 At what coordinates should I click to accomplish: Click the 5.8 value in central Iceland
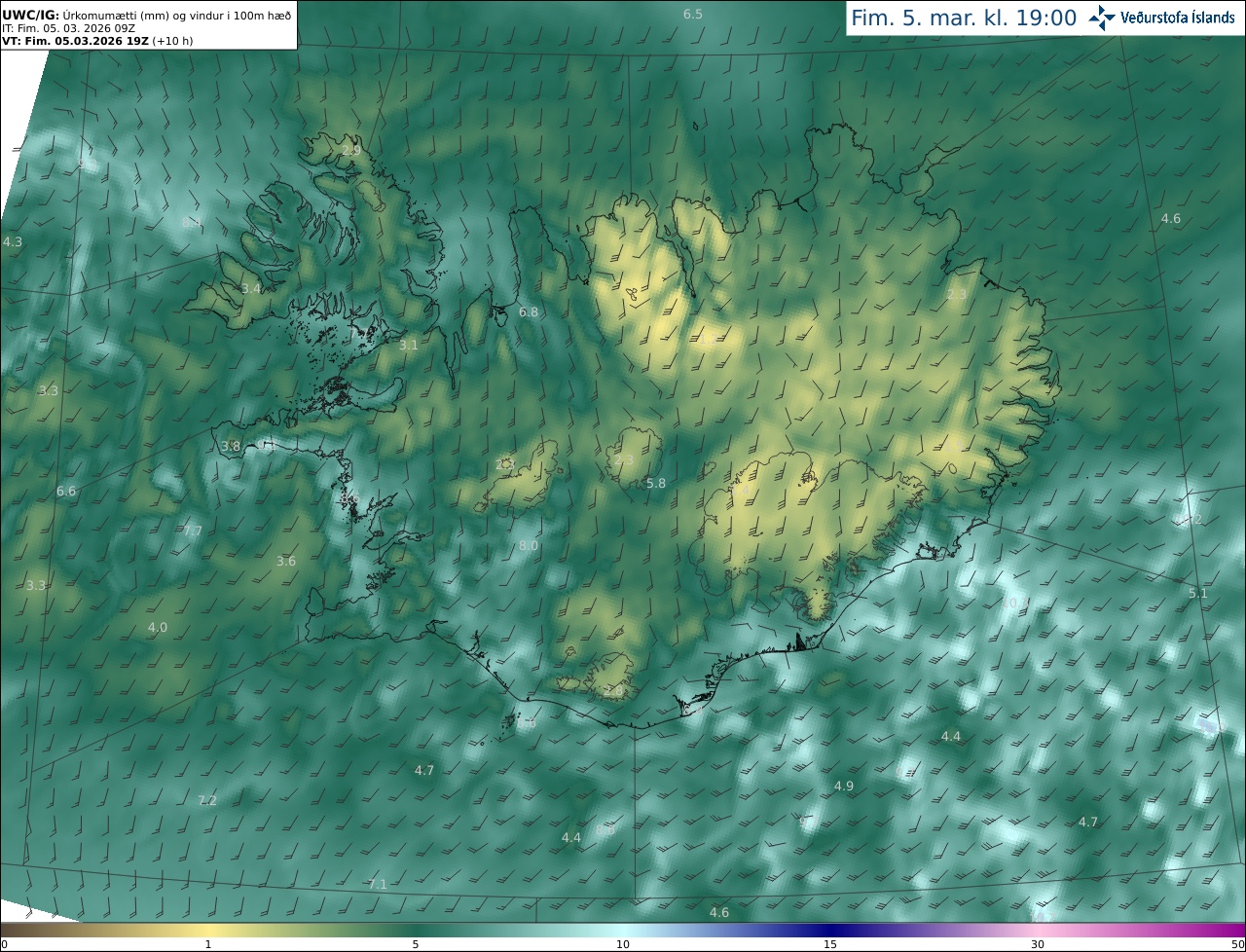pyautogui.click(x=657, y=484)
